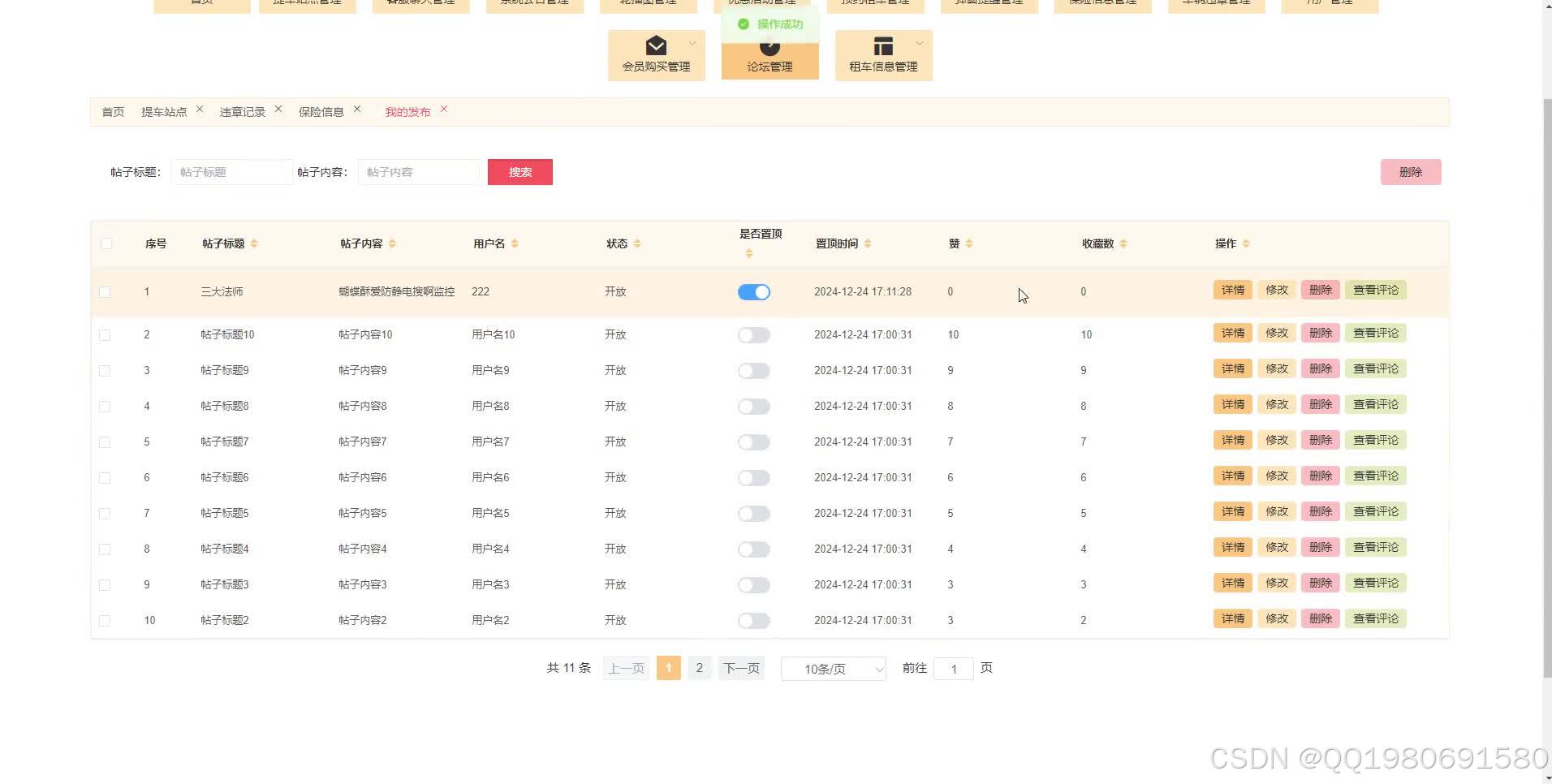1552x784 pixels.
Task: Click the 搜索 search button
Action: 519,171
